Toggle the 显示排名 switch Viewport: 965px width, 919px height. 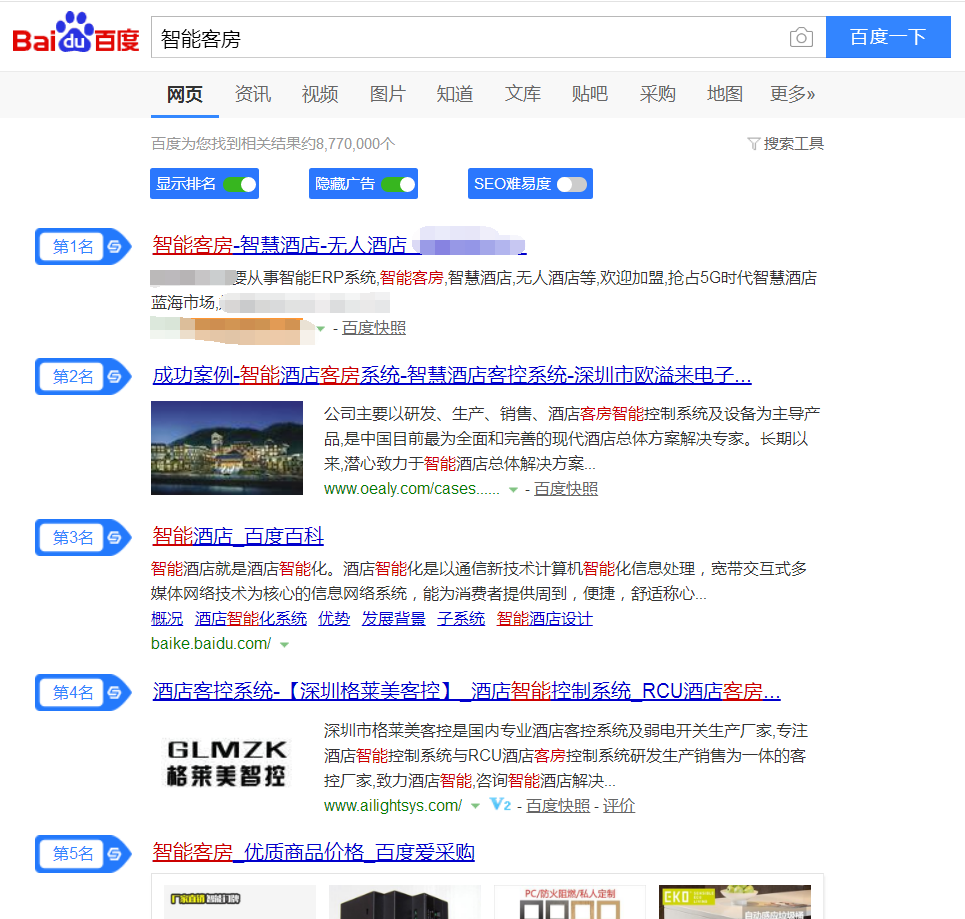(x=239, y=184)
